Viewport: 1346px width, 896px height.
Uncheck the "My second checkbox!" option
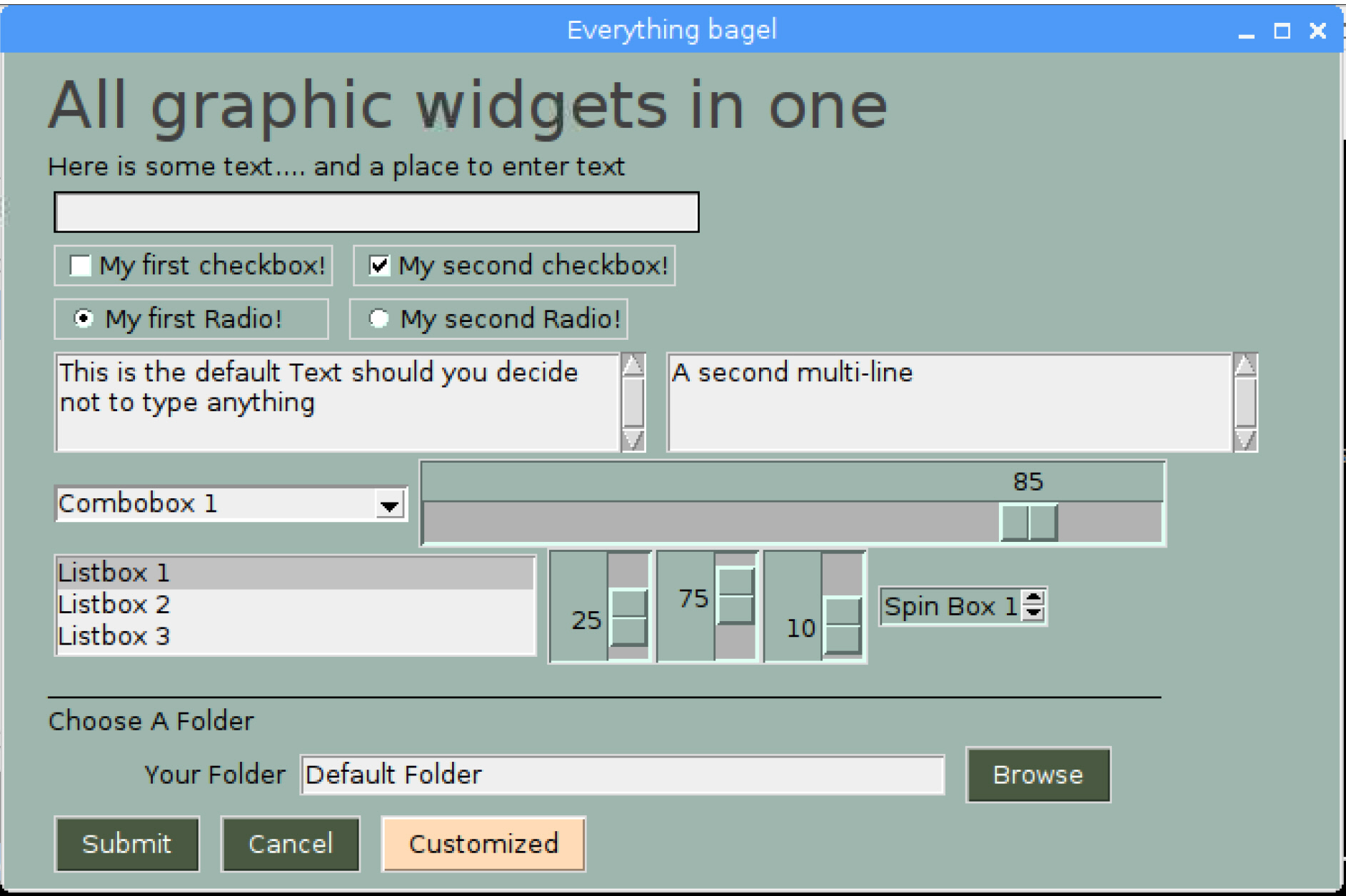[x=378, y=265]
